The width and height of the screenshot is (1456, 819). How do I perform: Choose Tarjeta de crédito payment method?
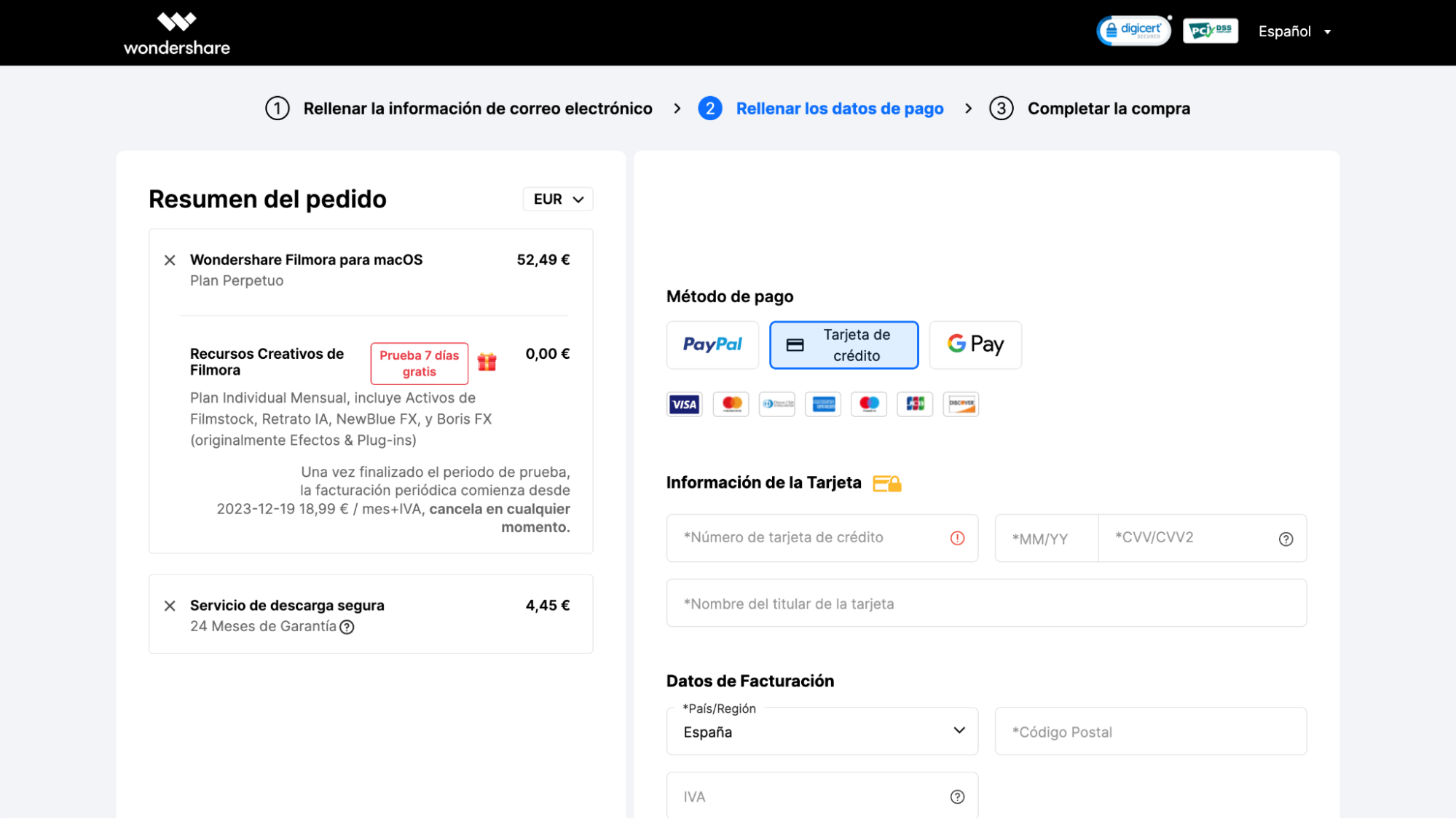click(844, 345)
